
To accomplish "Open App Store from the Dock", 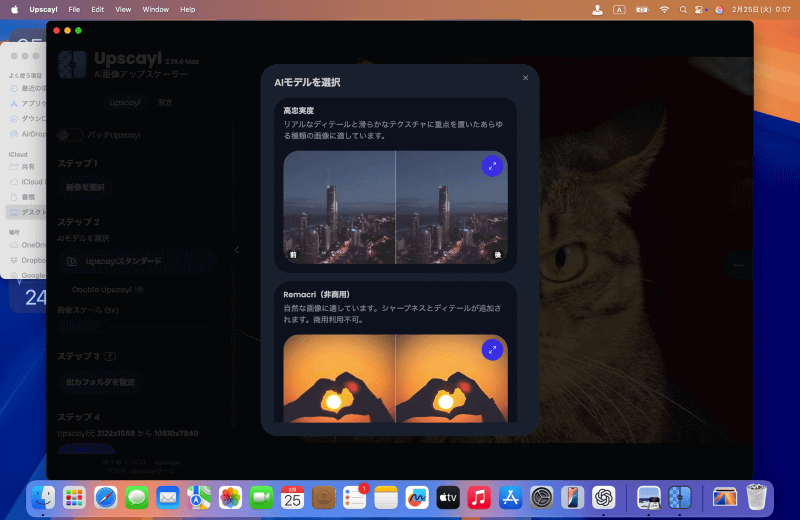I will point(510,497).
